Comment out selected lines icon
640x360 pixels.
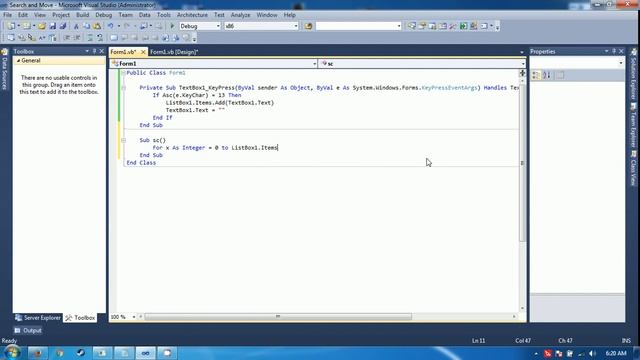click(90, 38)
